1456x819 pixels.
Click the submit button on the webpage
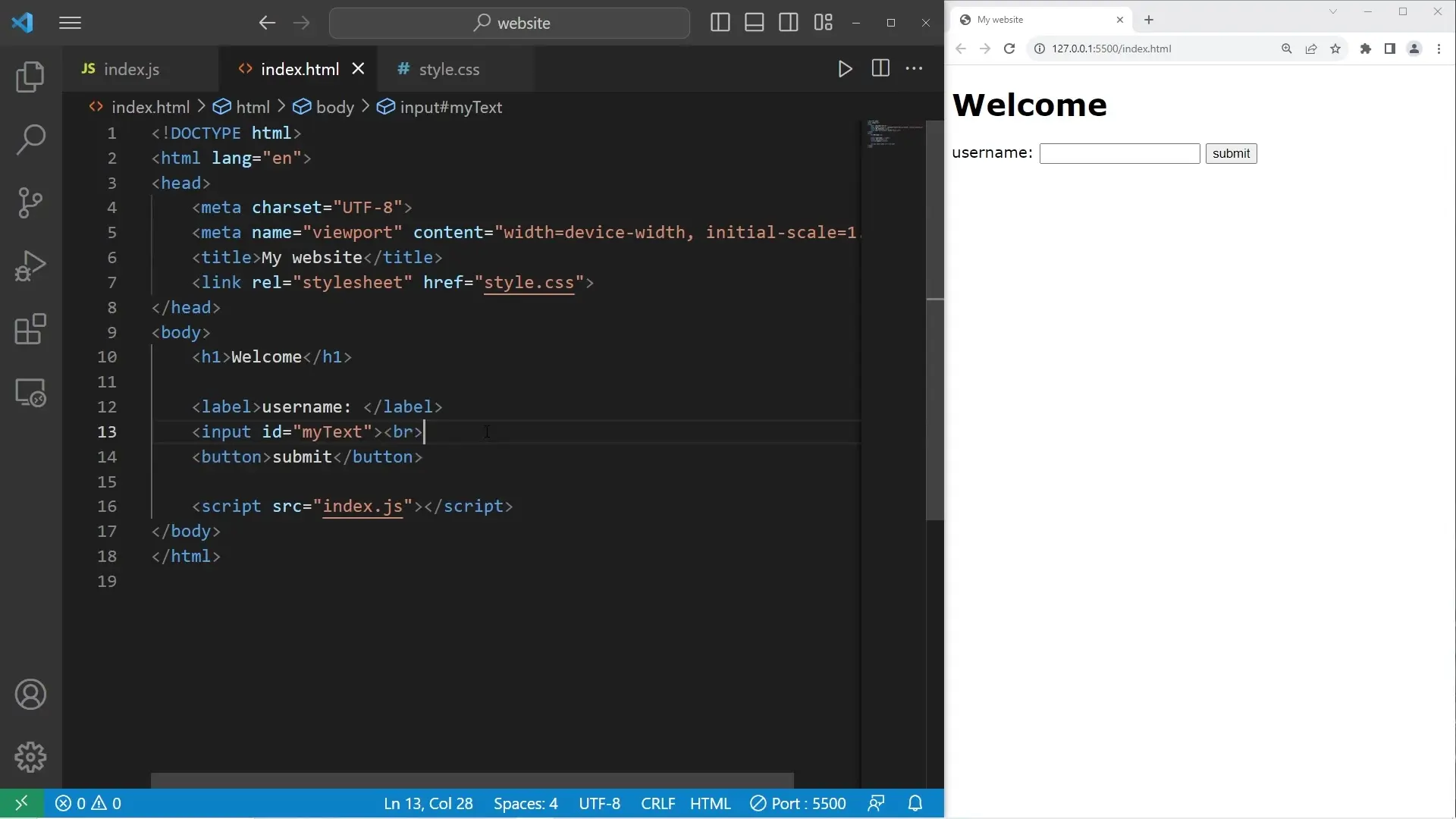(x=1231, y=153)
